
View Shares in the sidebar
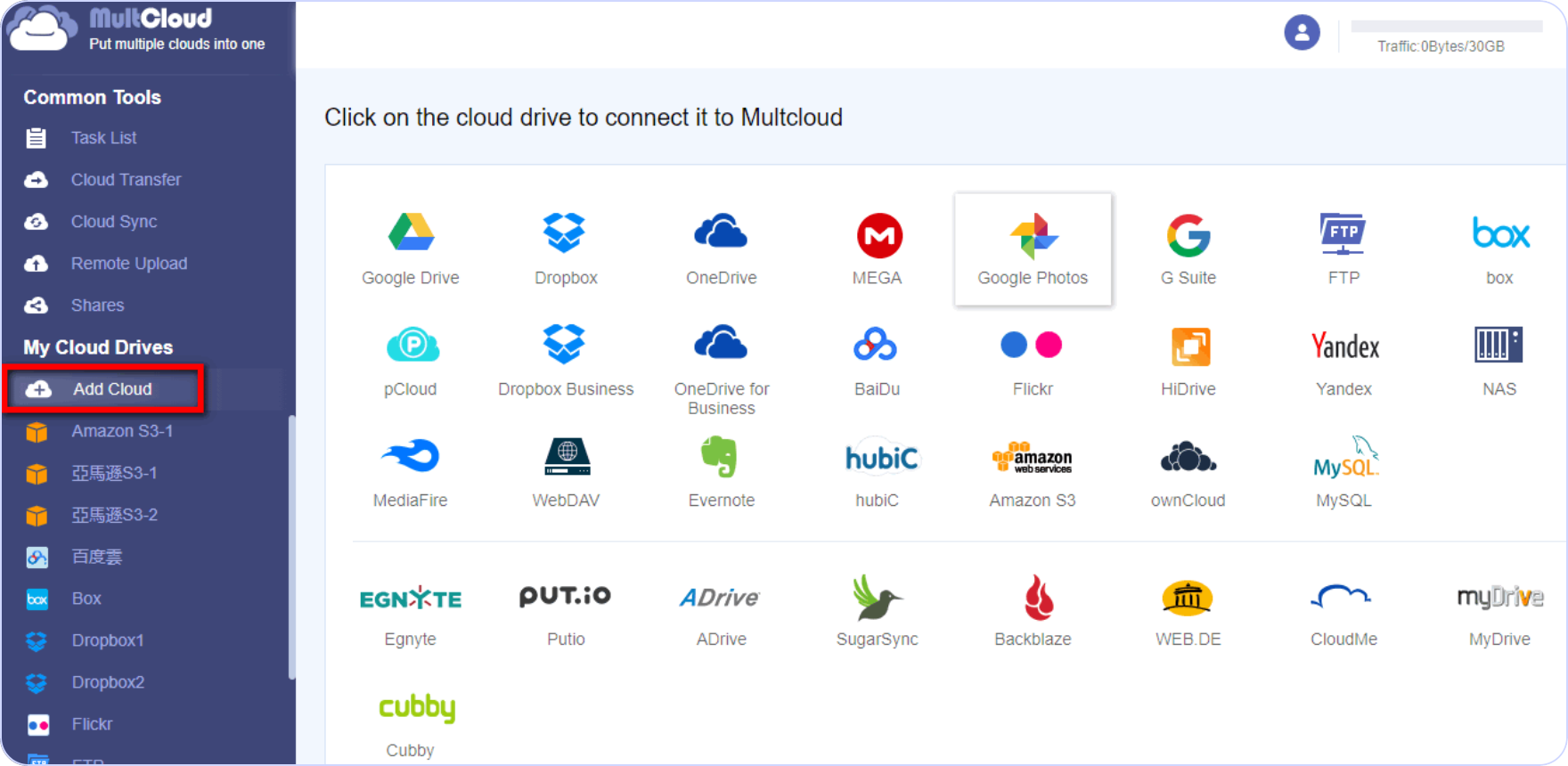[x=98, y=306]
